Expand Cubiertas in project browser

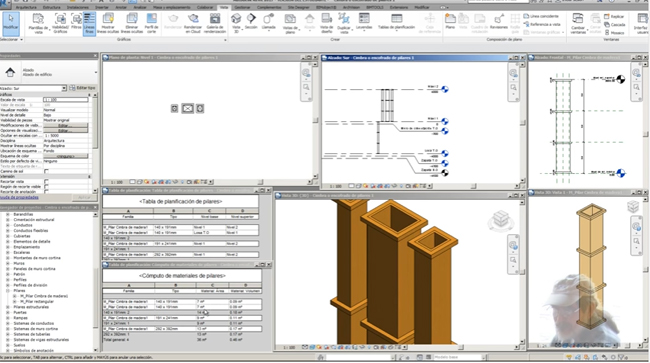pos(7,236)
